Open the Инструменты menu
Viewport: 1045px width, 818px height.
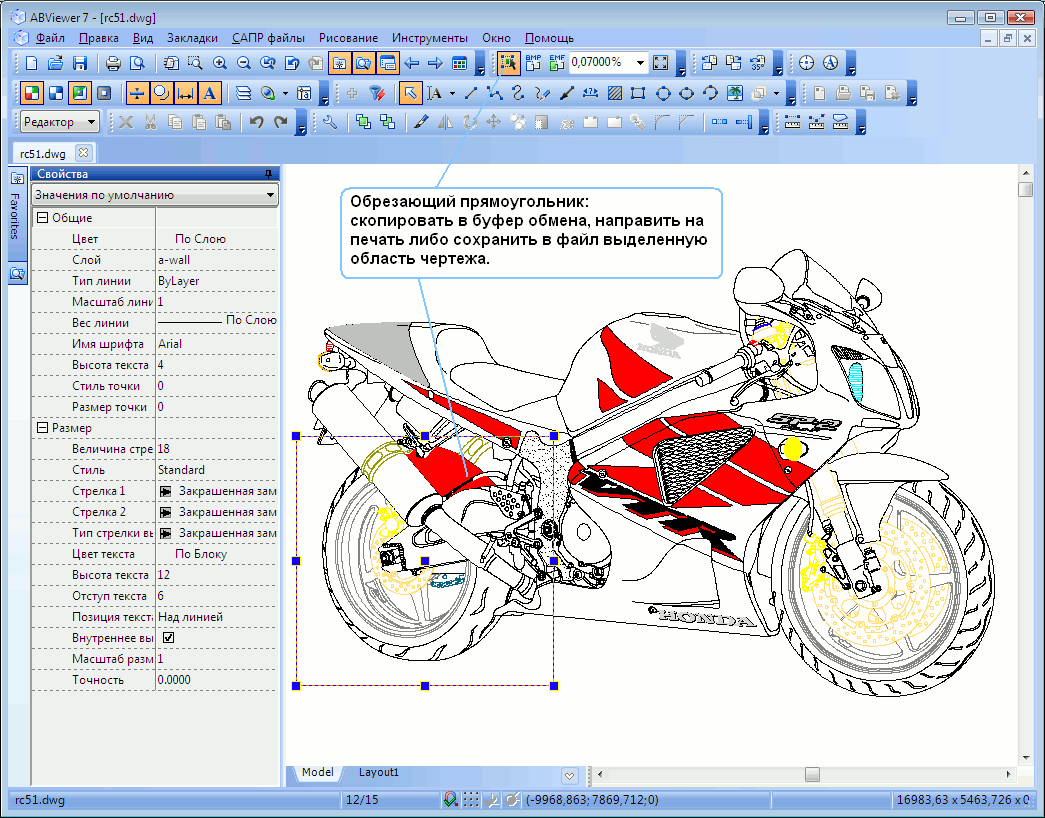[x=430, y=38]
